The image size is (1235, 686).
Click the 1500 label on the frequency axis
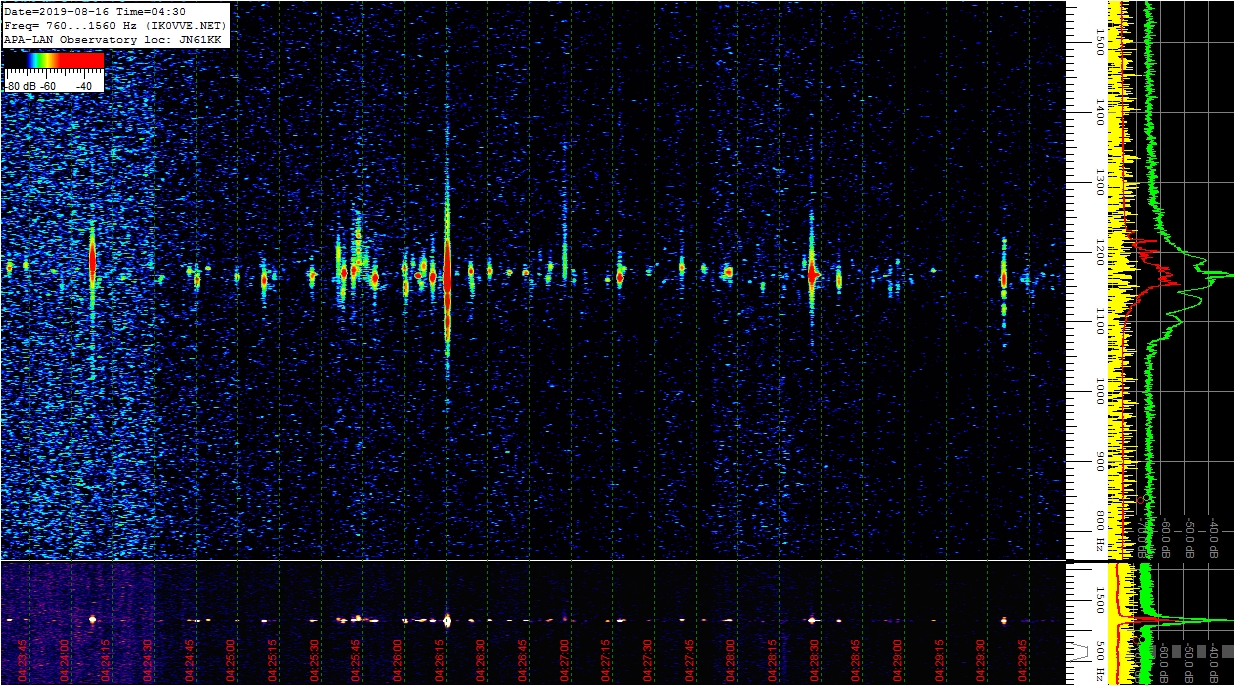pos(1099,41)
